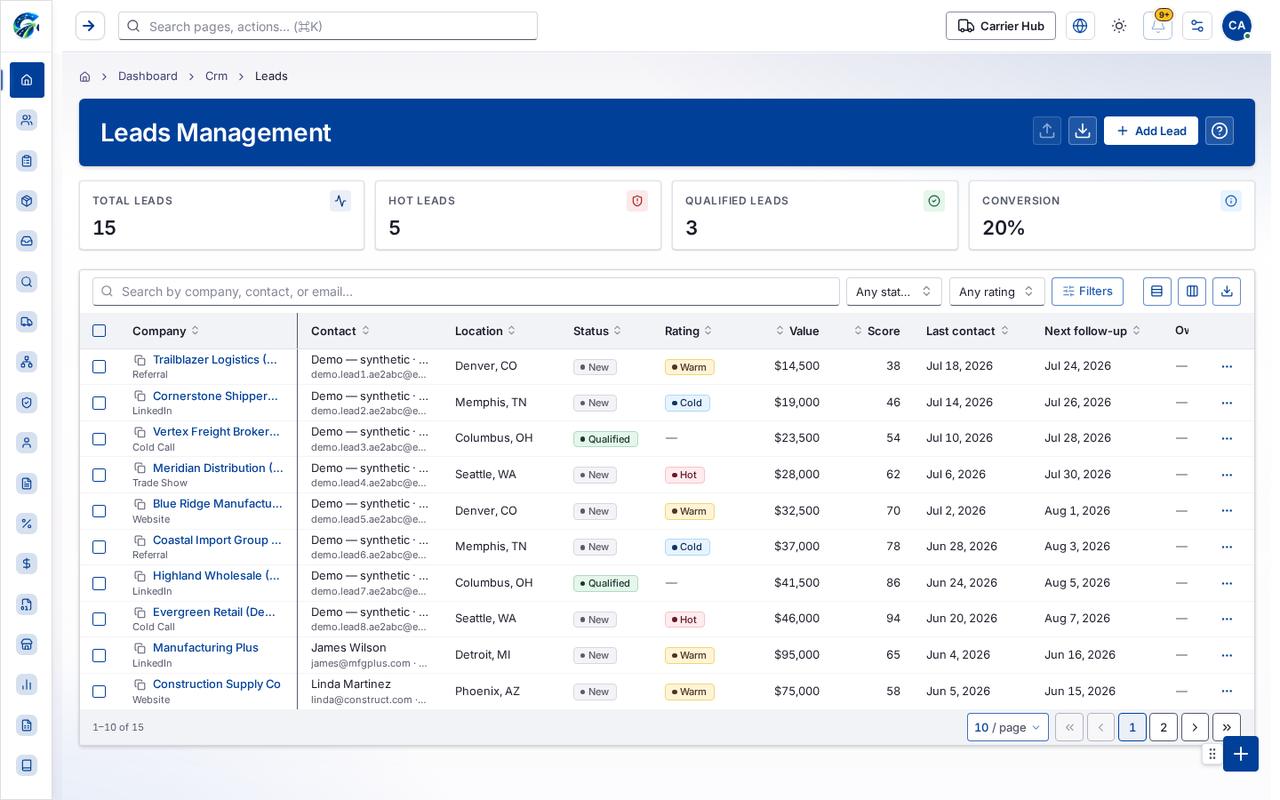Click the home icon in the sidebar
Viewport: 1280px width, 800px height.
click(x=27, y=80)
